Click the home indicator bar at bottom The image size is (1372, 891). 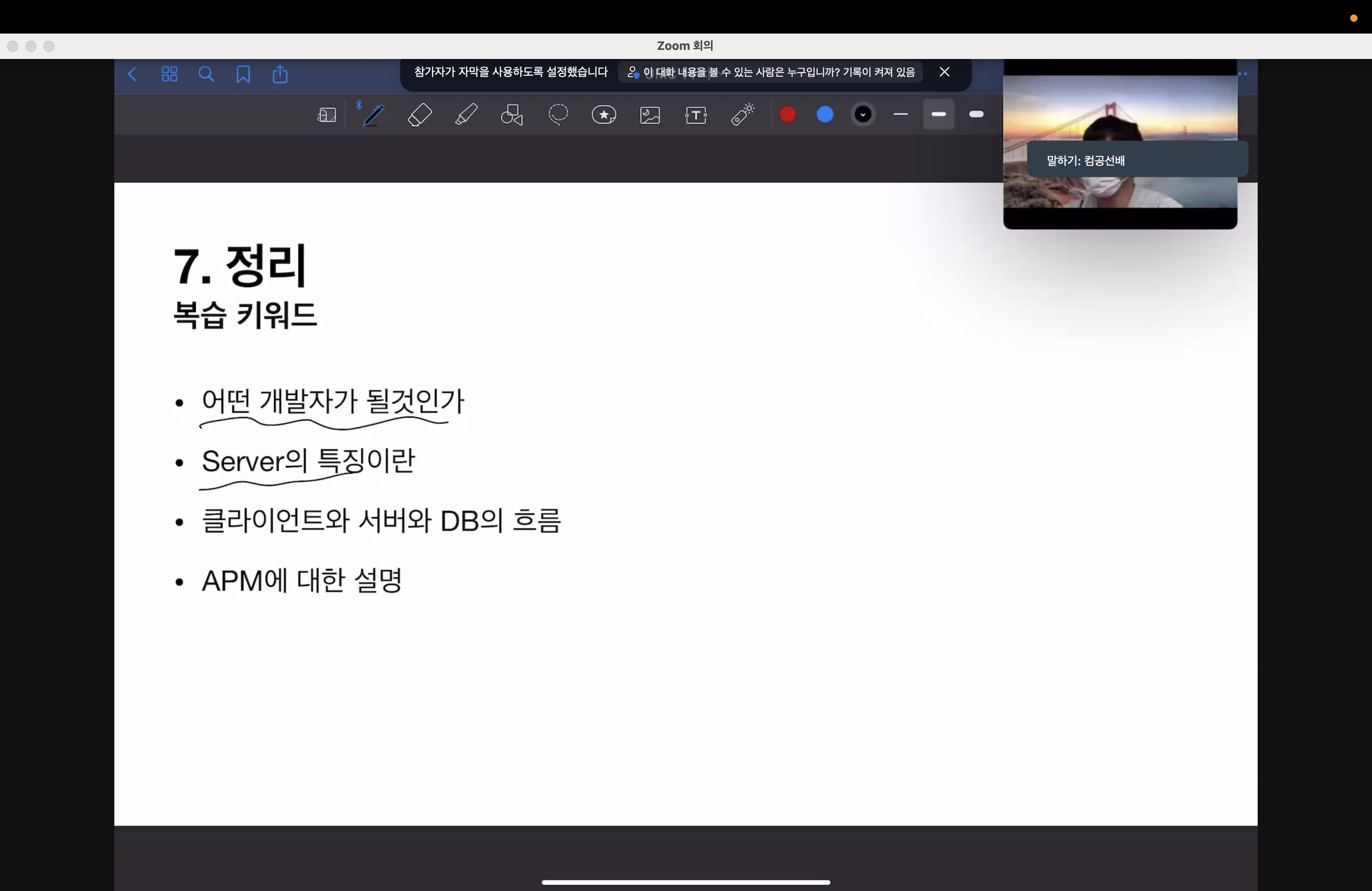click(686, 882)
